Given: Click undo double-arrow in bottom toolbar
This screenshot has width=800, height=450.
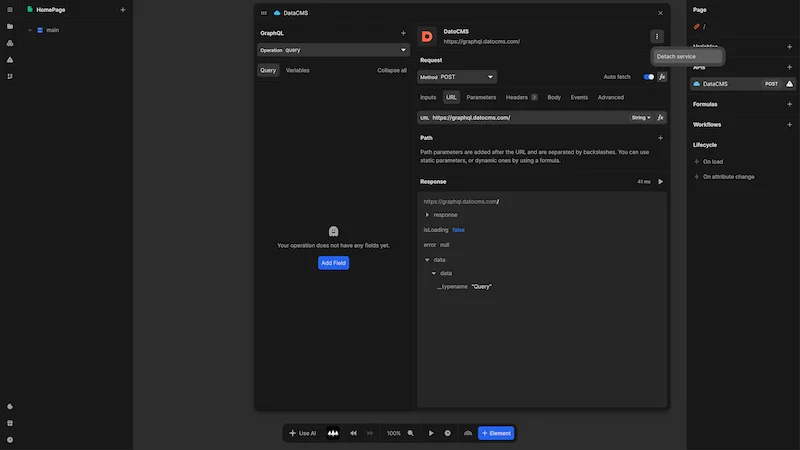Looking at the screenshot, I should 353,433.
